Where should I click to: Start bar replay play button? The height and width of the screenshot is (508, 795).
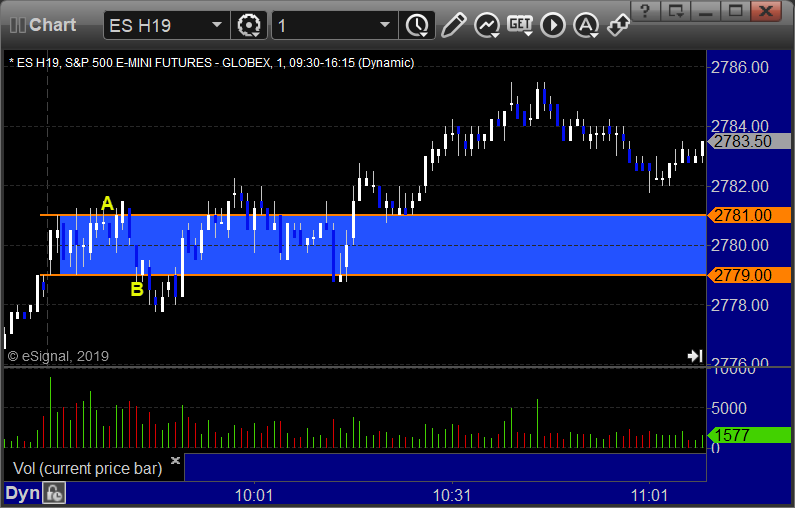(553, 25)
